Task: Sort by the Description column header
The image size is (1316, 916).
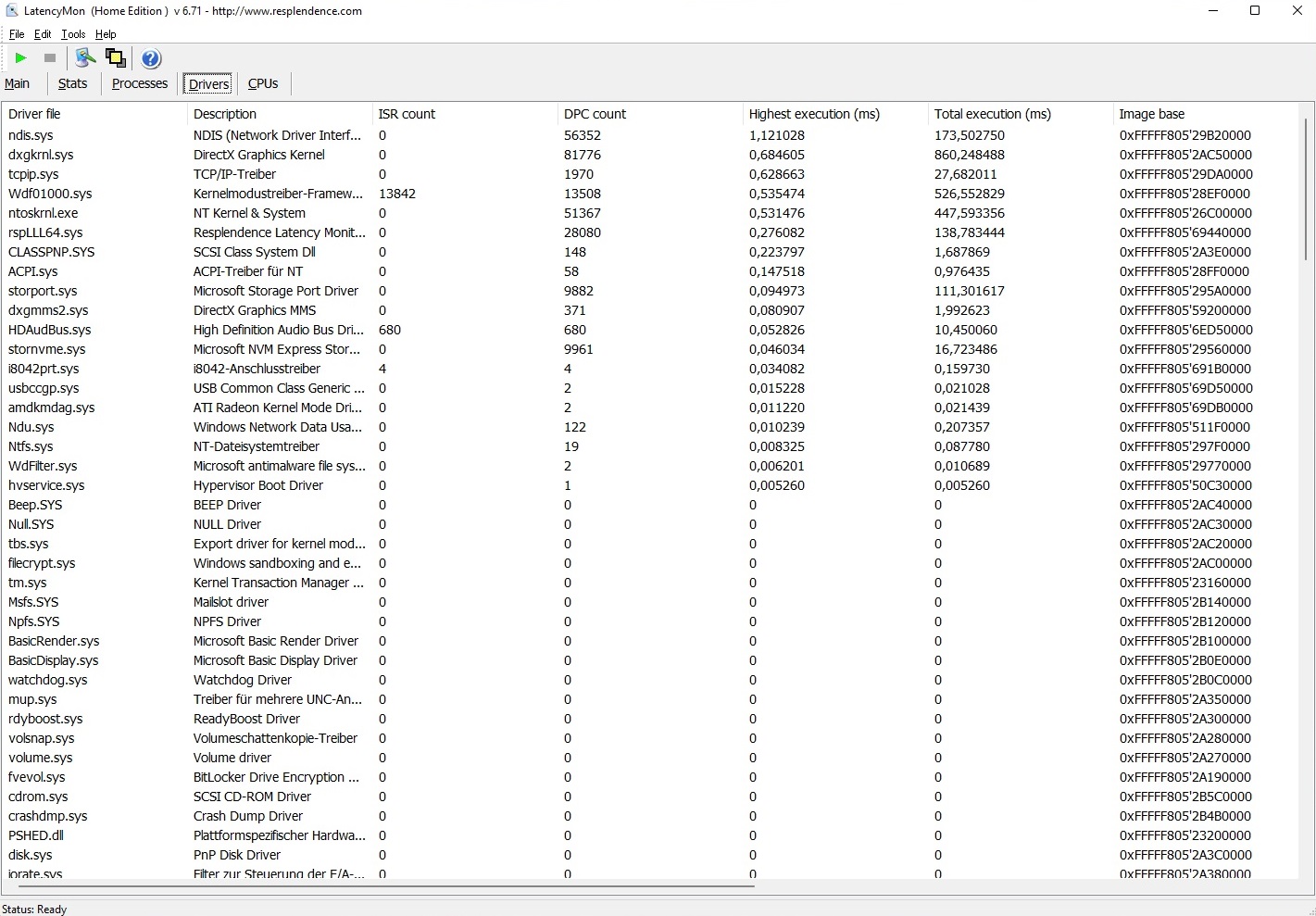Action: (x=279, y=114)
